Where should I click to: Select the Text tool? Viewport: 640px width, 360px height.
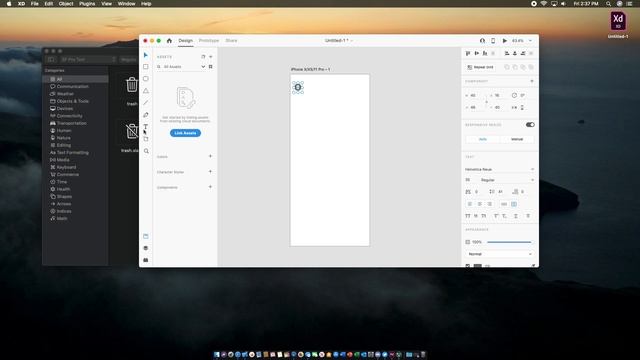(146, 127)
